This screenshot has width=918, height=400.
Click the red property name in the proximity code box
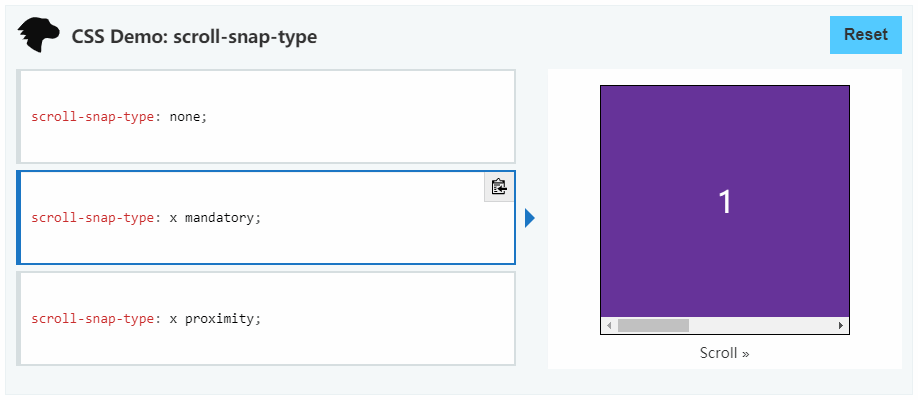tap(93, 319)
